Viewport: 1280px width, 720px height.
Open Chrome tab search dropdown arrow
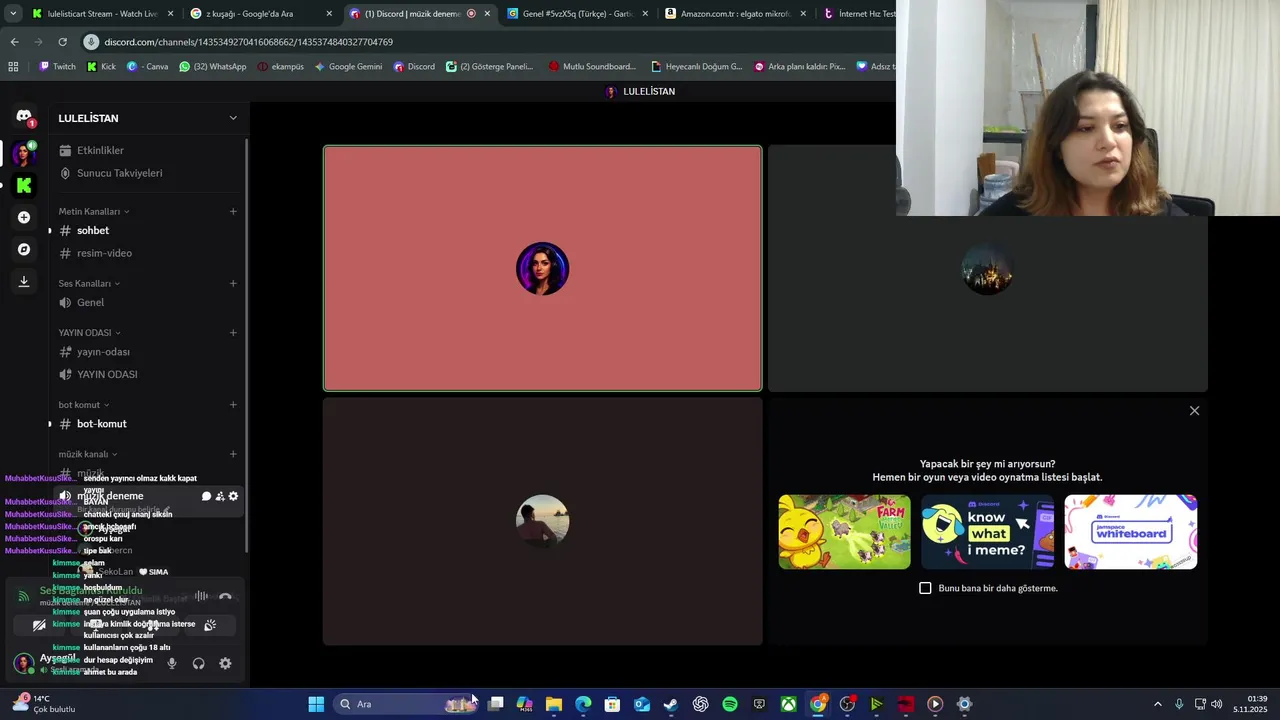click(x=13, y=14)
